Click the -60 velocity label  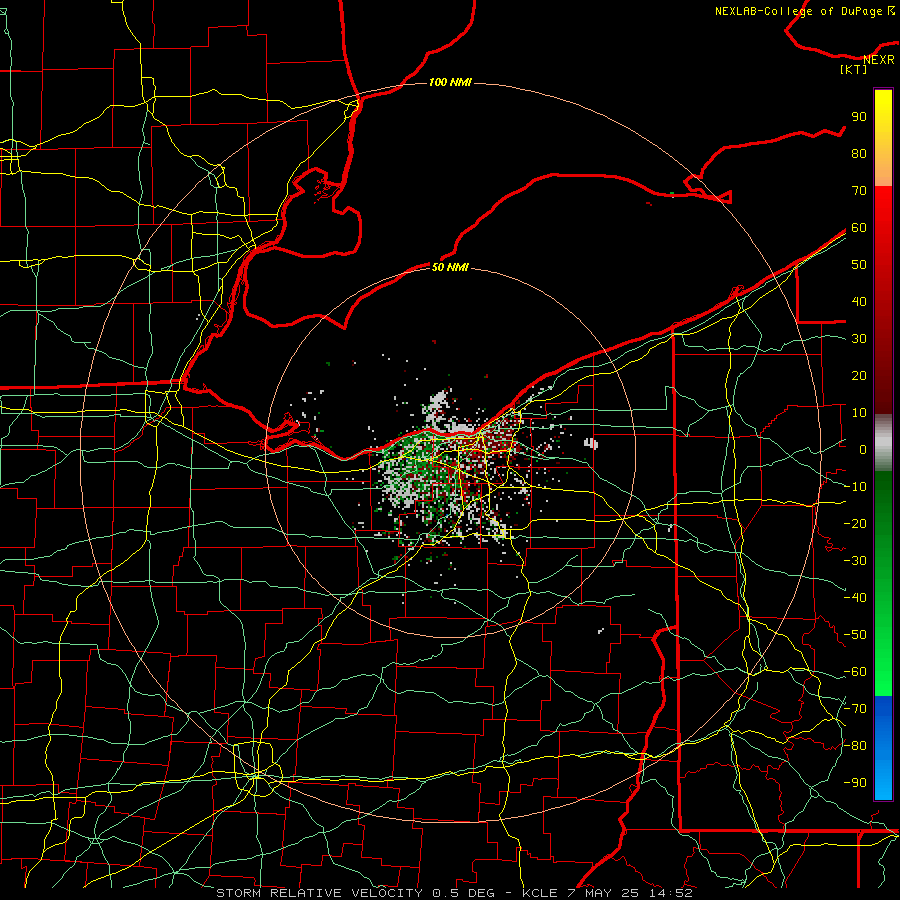(855, 672)
